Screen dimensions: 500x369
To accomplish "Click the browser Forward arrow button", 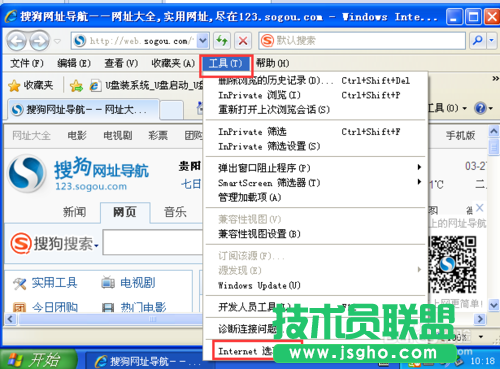I will [x=39, y=41].
